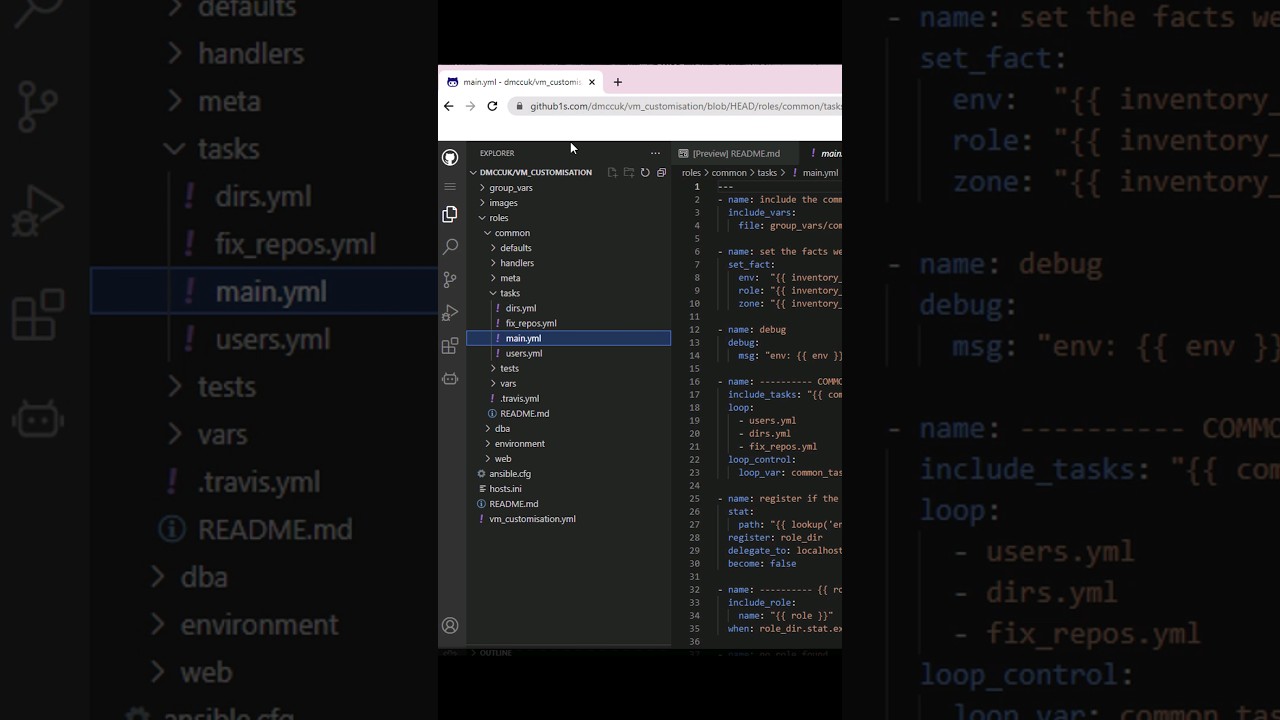
Task: Click 'set_fact:' on editor line 7
Action: coord(750,264)
